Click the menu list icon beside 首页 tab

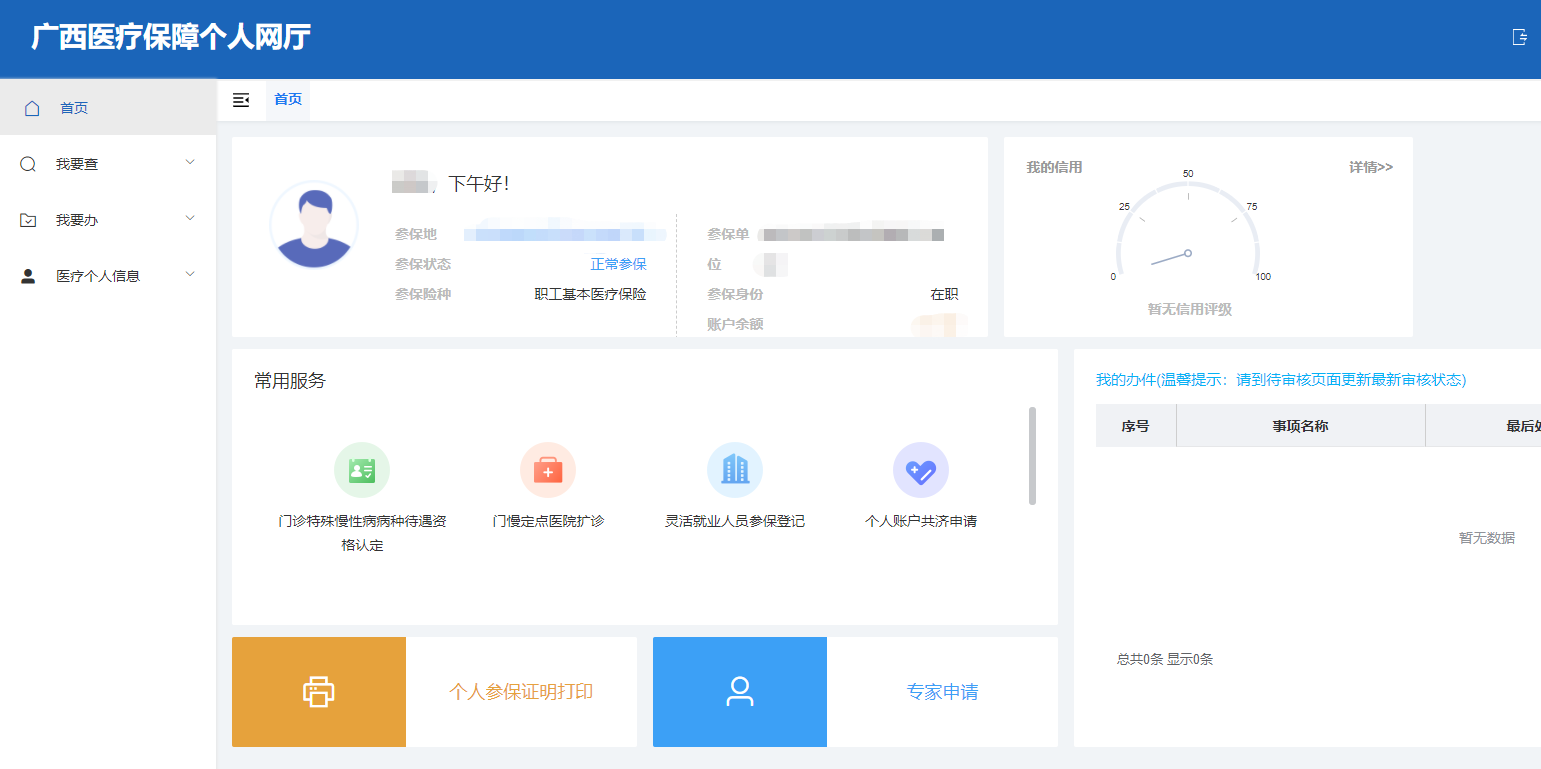pyautogui.click(x=241, y=99)
